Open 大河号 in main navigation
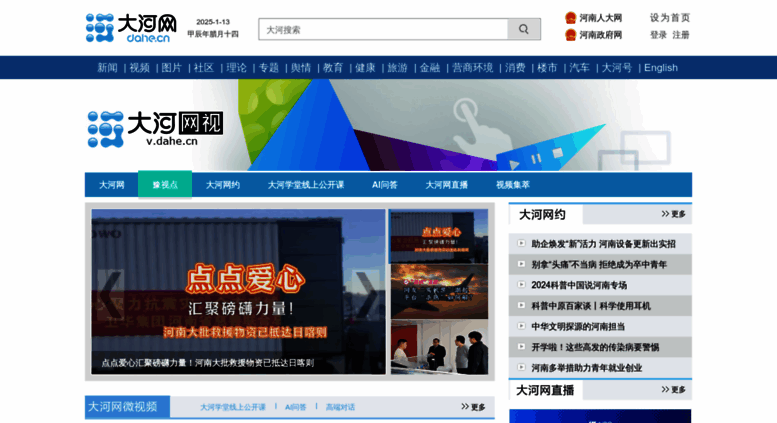This screenshot has width=777, height=423. (617, 67)
